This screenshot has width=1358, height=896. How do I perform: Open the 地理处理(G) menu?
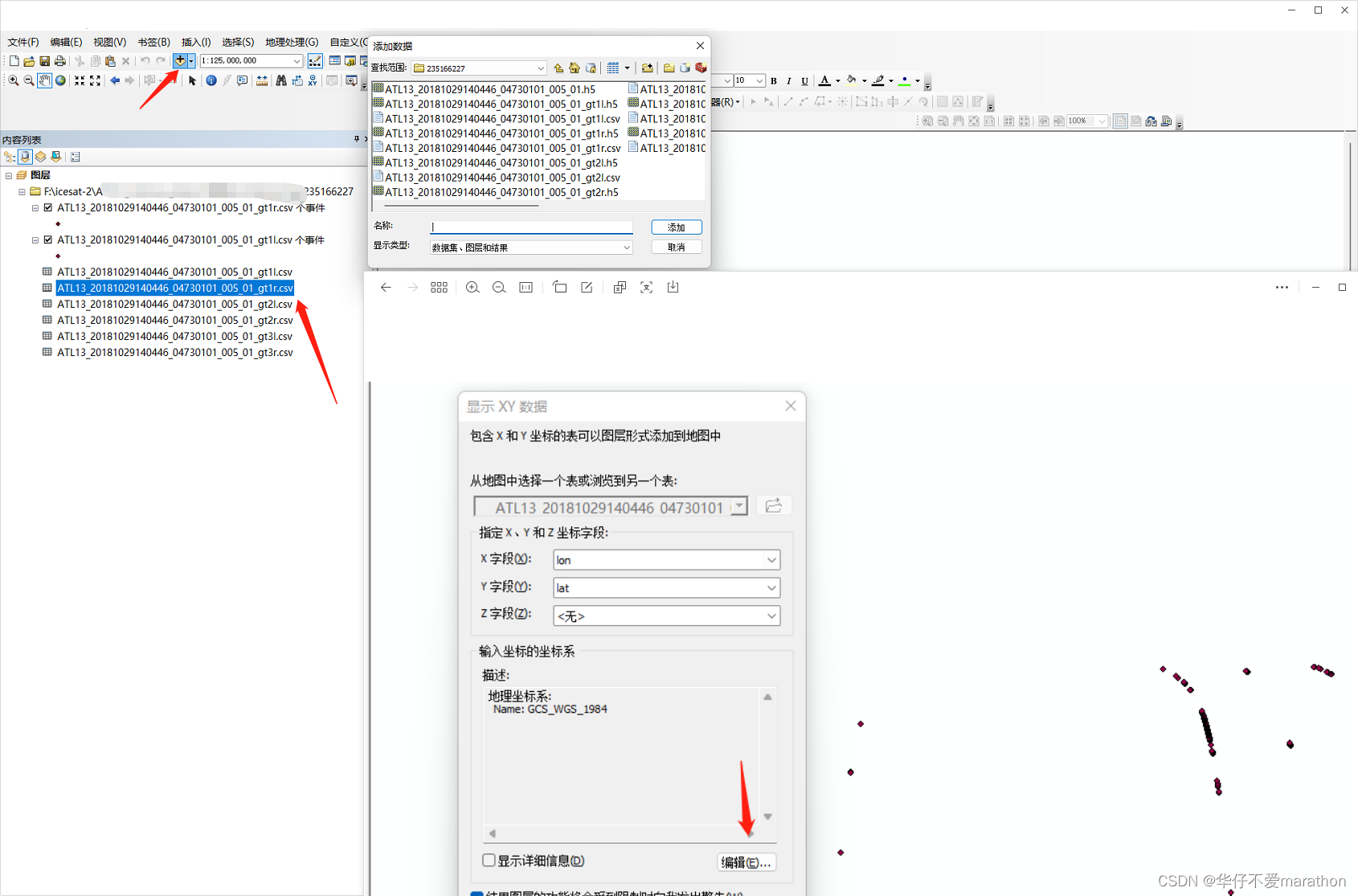[x=291, y=42]
